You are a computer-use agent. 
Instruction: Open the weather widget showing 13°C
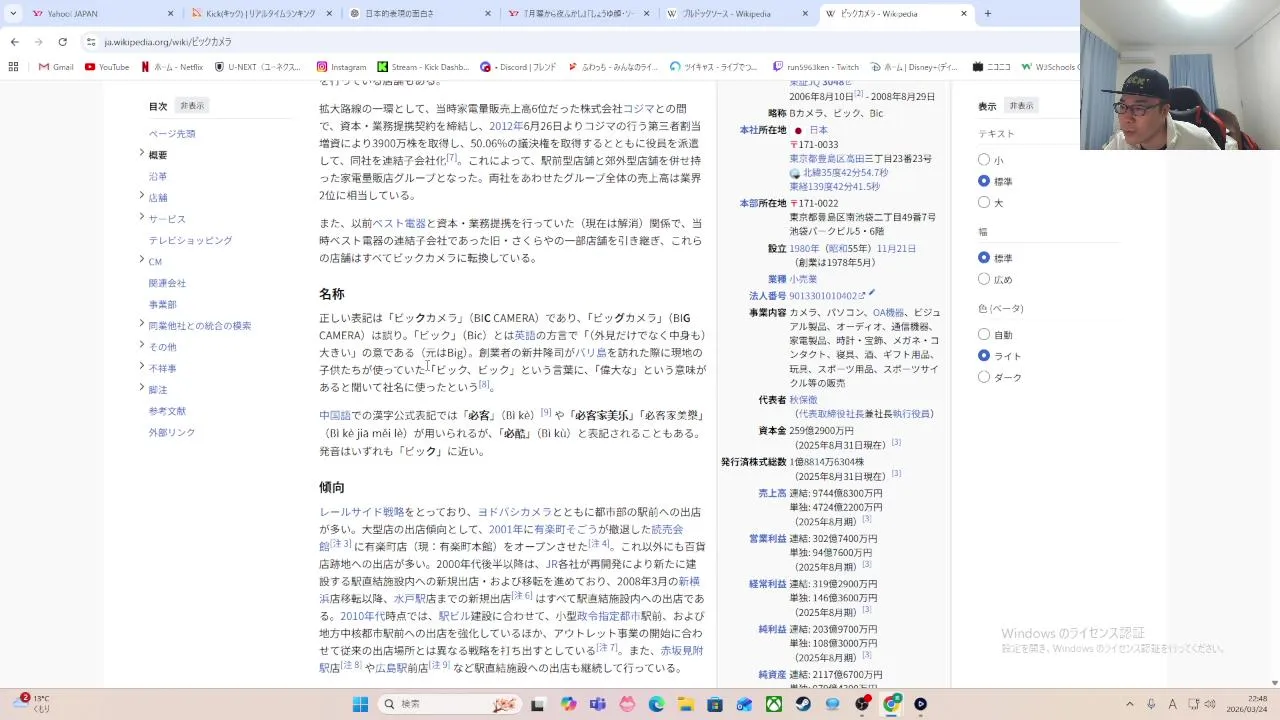[32, 703]
